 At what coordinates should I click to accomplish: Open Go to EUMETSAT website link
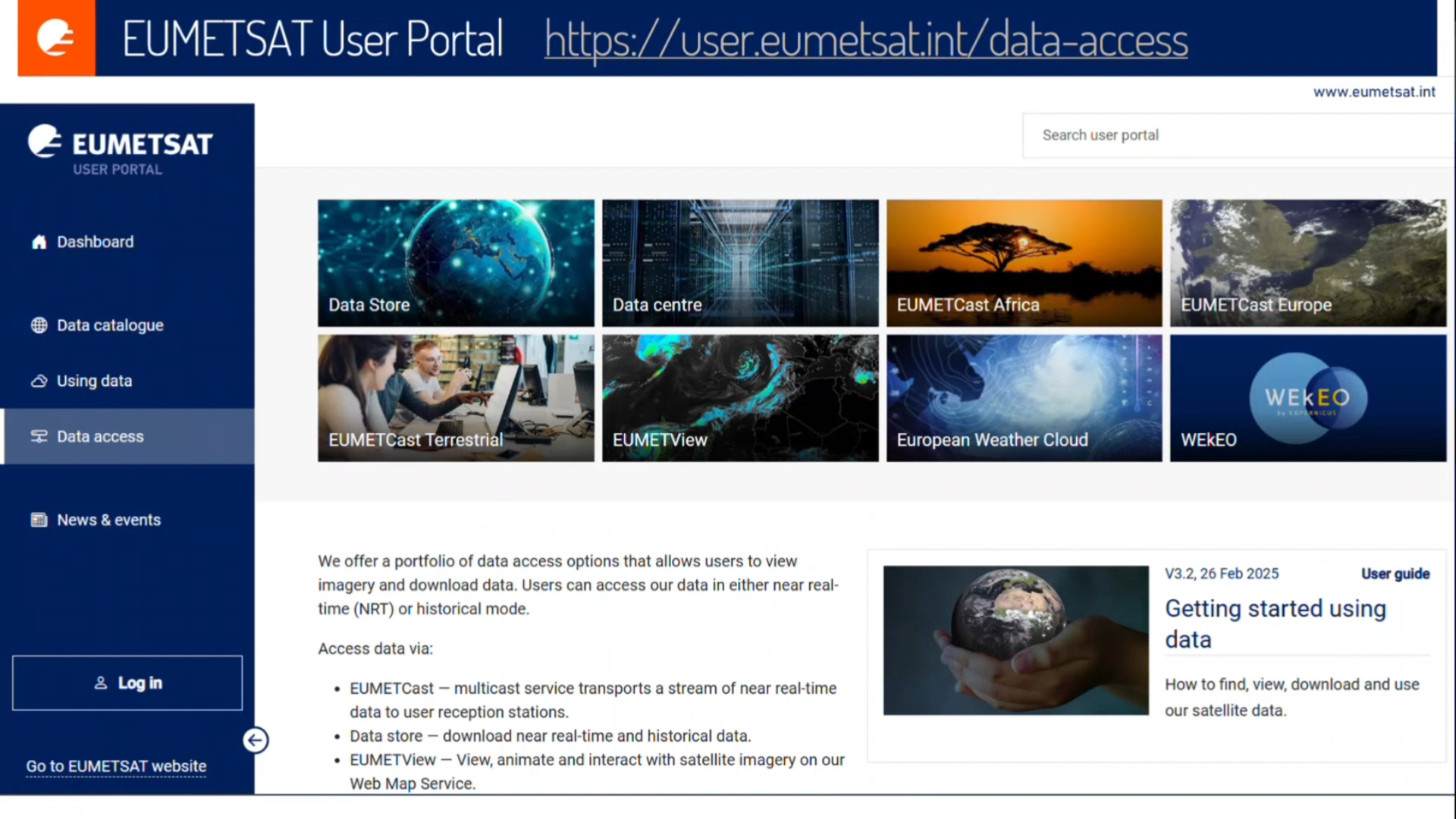116,767
